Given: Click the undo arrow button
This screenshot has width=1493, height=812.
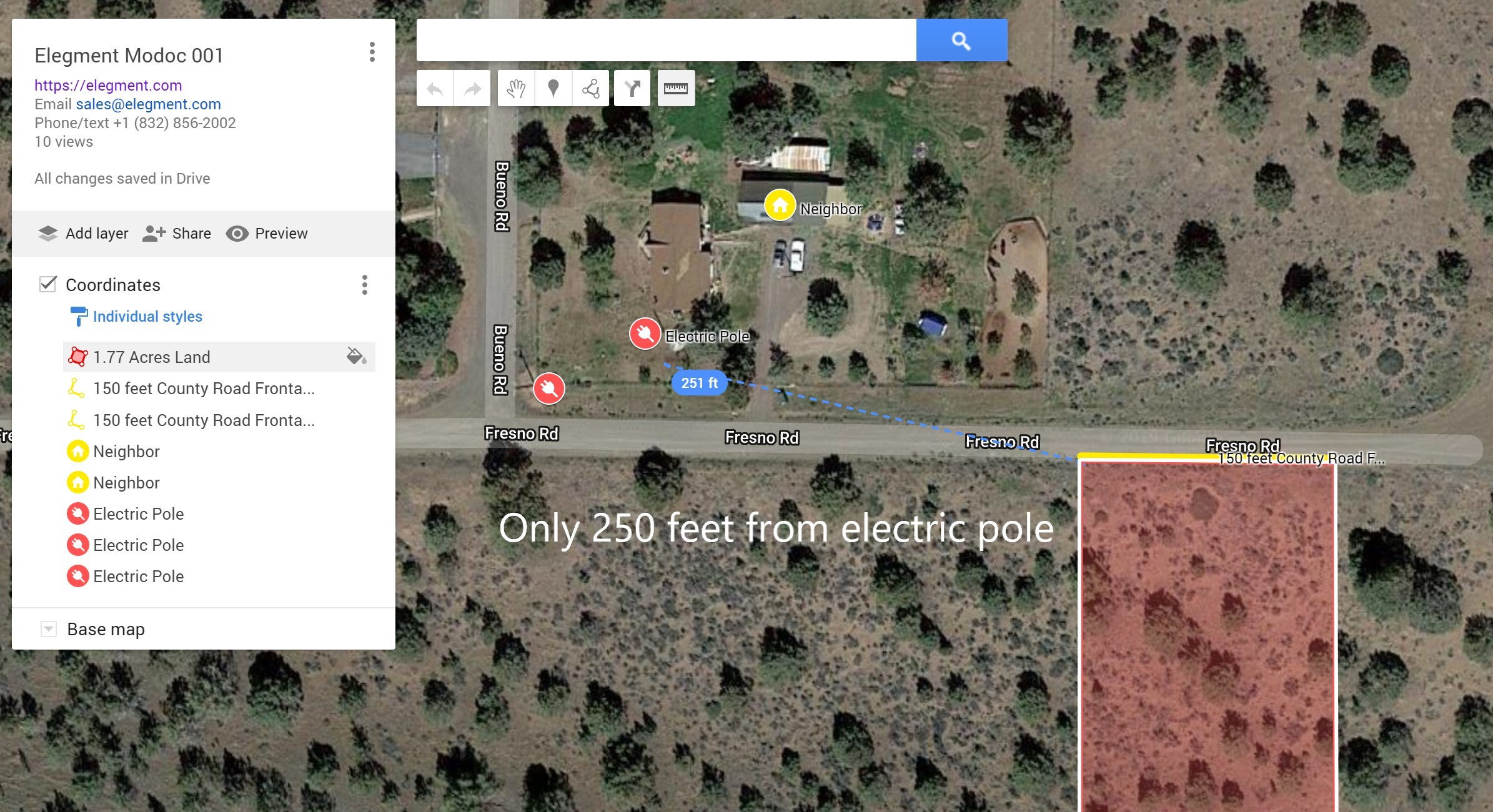Looking at the screenshot, I should point(435,89).
